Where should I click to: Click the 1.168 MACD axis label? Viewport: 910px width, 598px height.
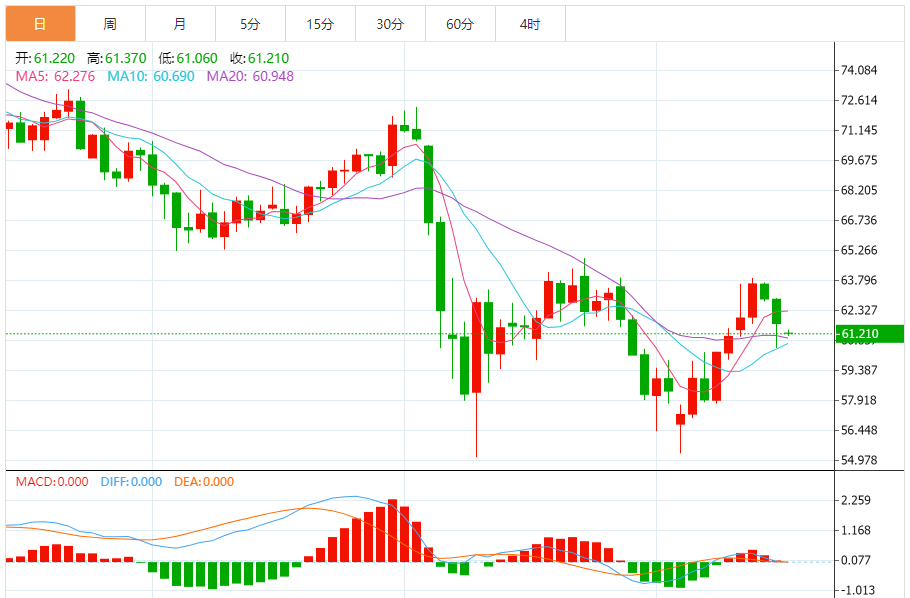point(856,530)
